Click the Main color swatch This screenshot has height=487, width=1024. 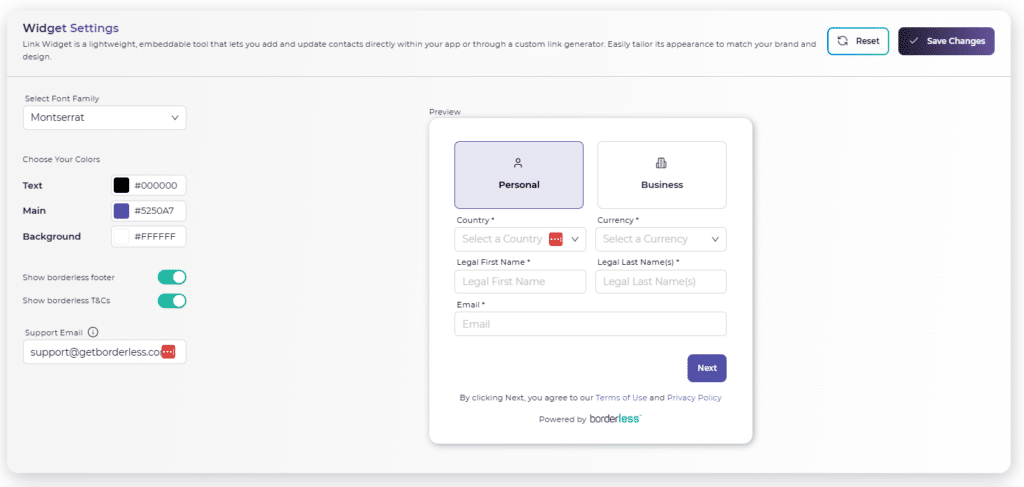click(121, 211)
